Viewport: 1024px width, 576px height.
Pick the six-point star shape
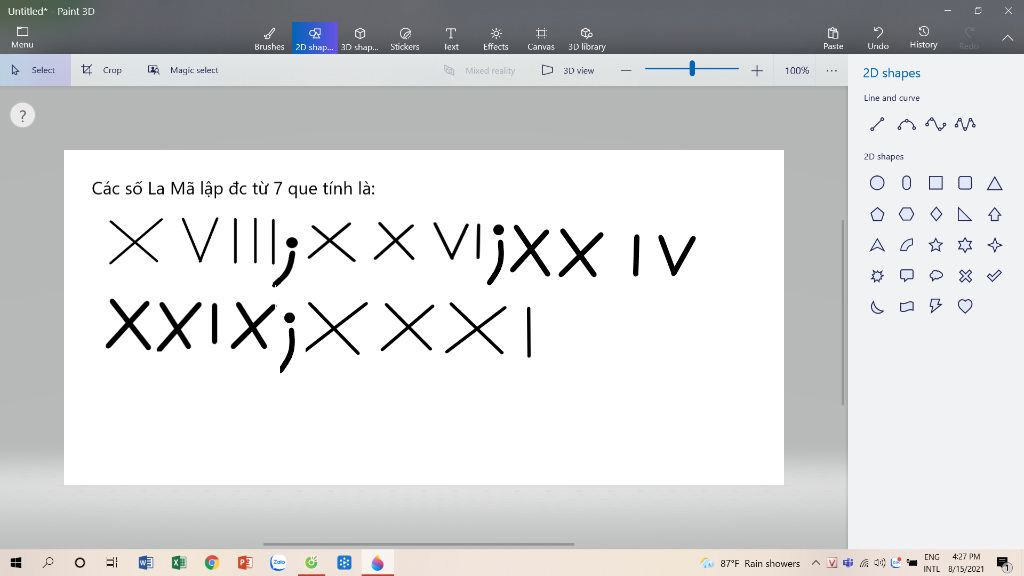click(x=965, y=245)
